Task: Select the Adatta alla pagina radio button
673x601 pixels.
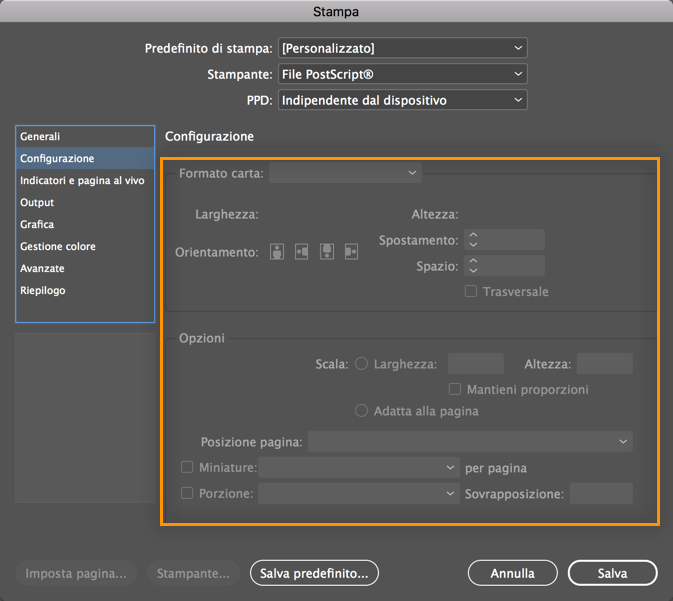Action: (x=362, y=411)
